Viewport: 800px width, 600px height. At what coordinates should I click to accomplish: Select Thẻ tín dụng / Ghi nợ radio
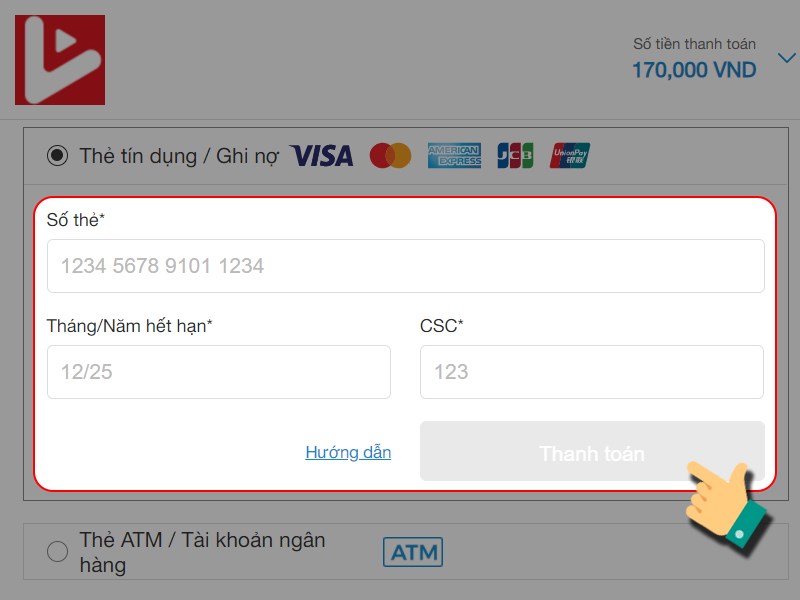pos(57,155)
